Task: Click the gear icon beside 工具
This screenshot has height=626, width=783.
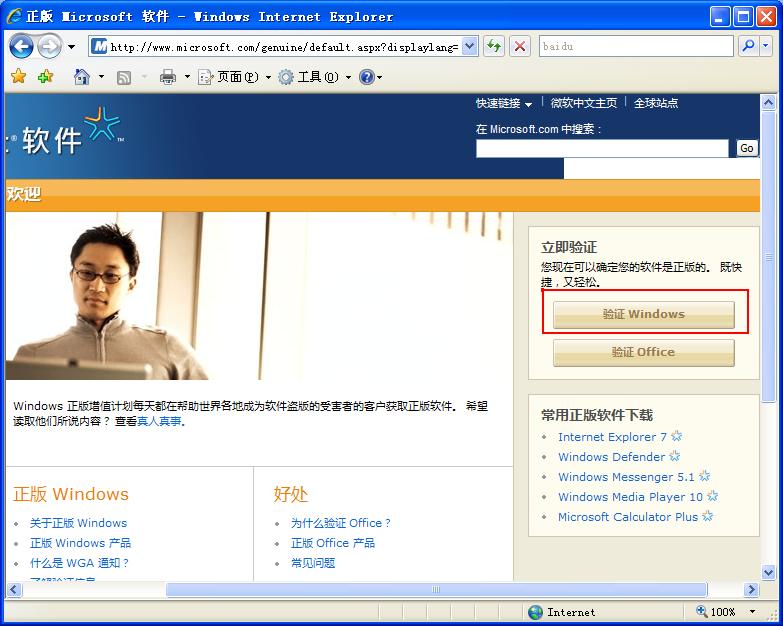Action: pos(286,77)
